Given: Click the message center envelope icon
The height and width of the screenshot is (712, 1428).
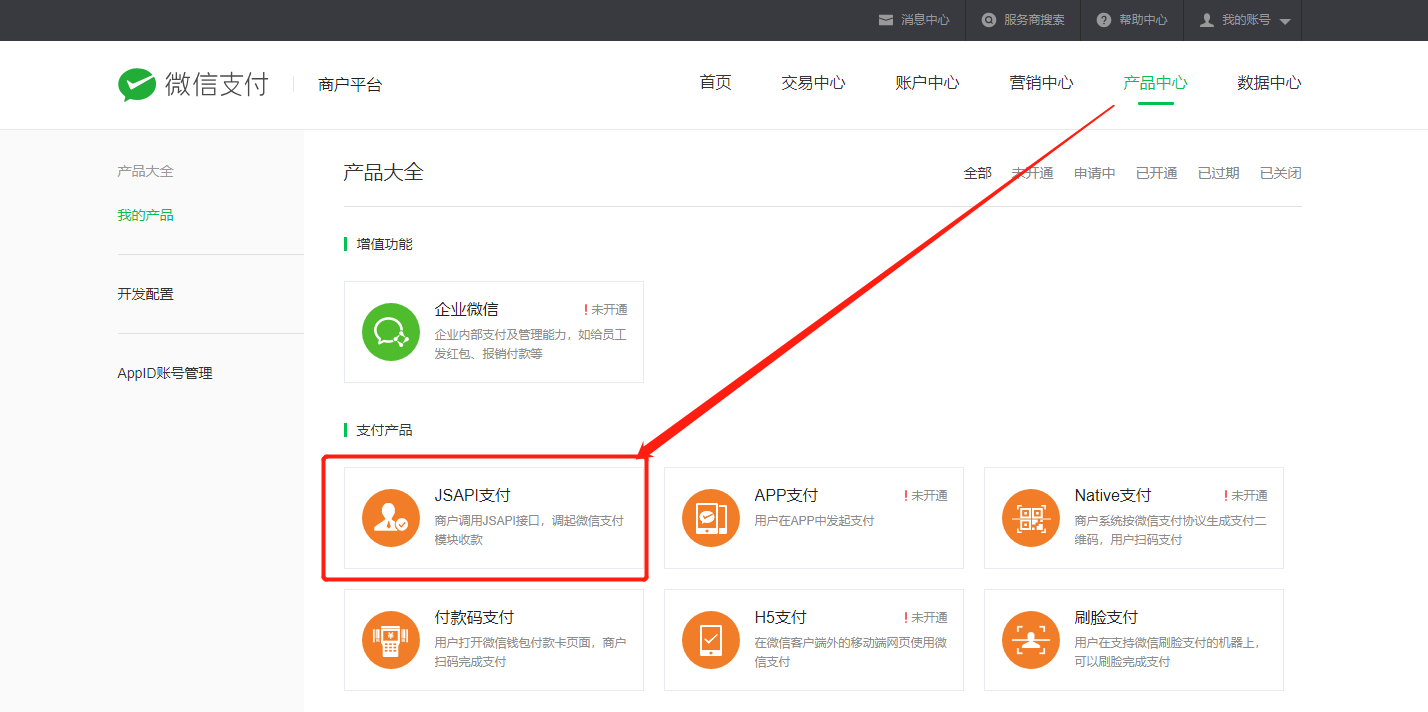Looking at the screenshot, I should [885, 20].
